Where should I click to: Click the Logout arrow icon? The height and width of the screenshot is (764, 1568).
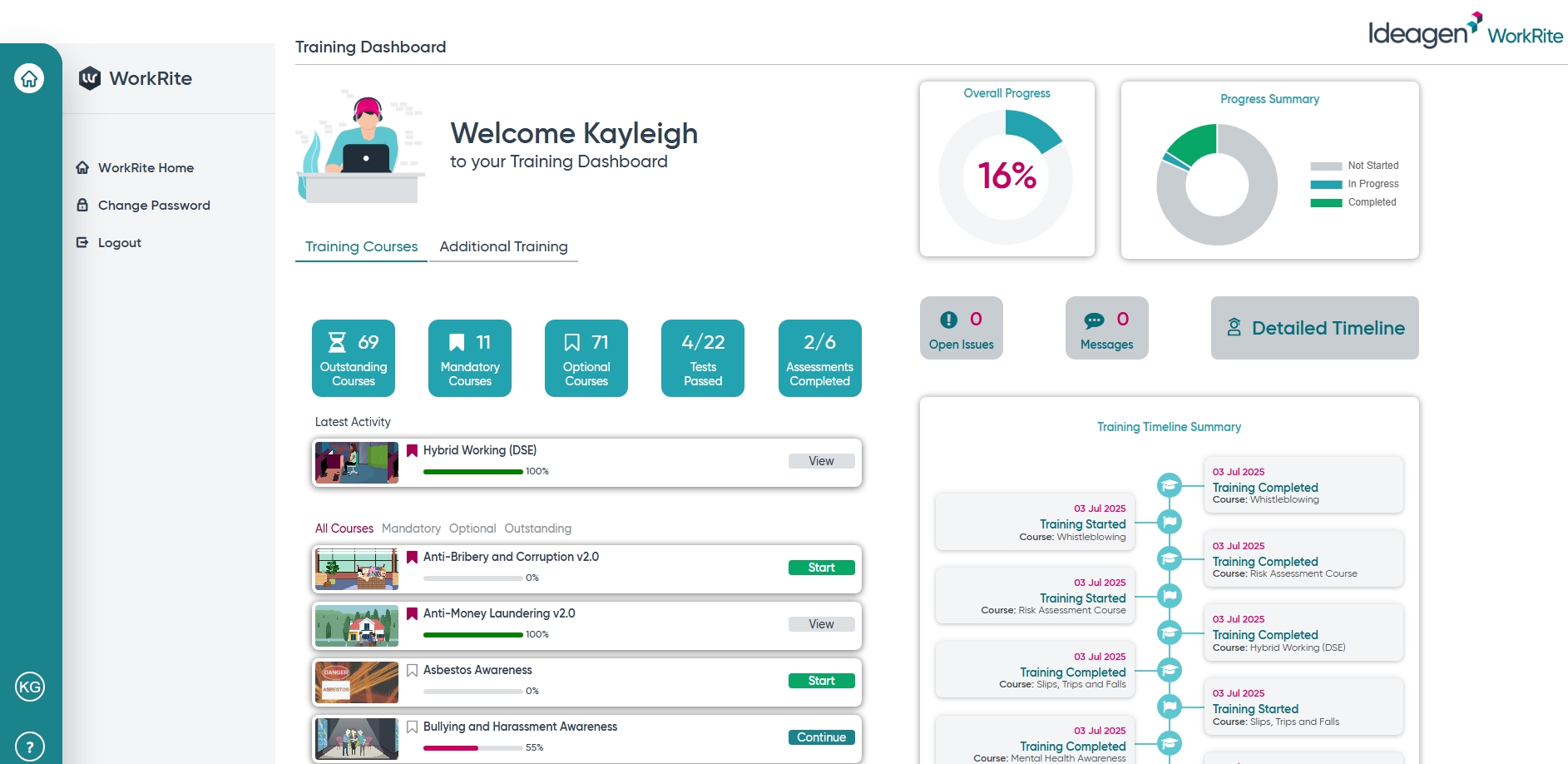click(82, 242)
